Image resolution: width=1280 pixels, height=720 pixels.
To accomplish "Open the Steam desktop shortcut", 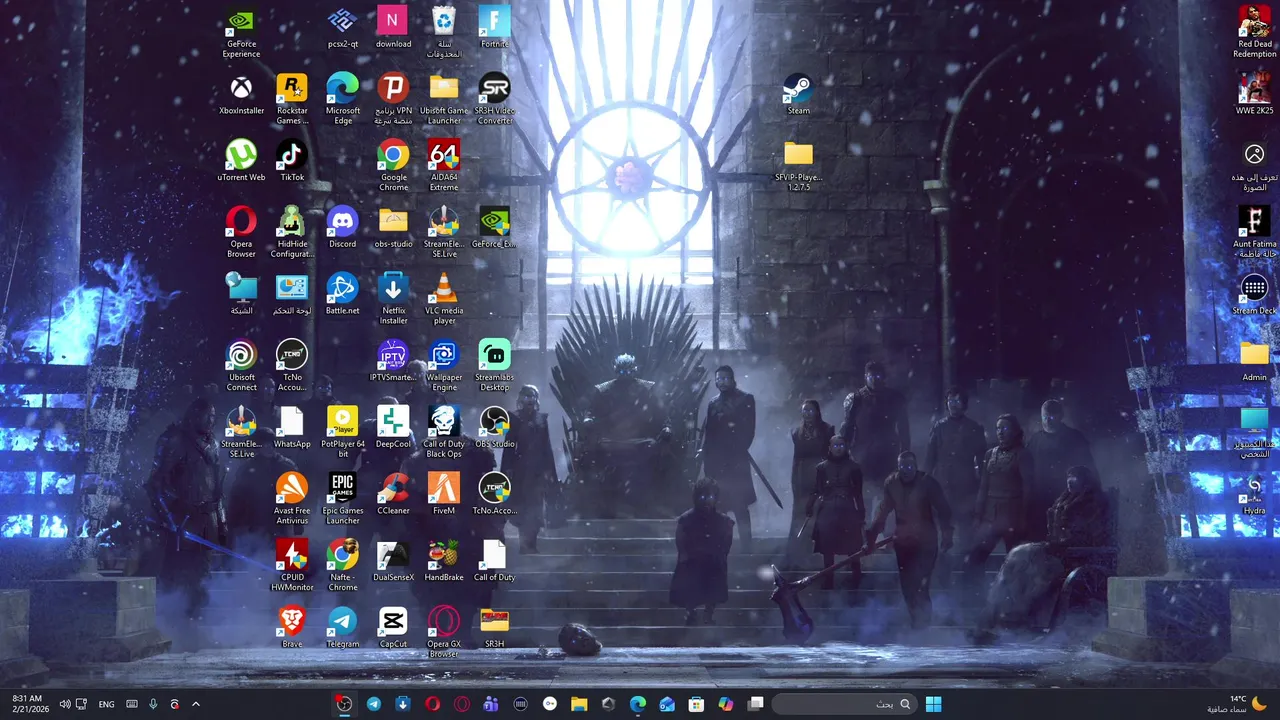I will point(798,95).
